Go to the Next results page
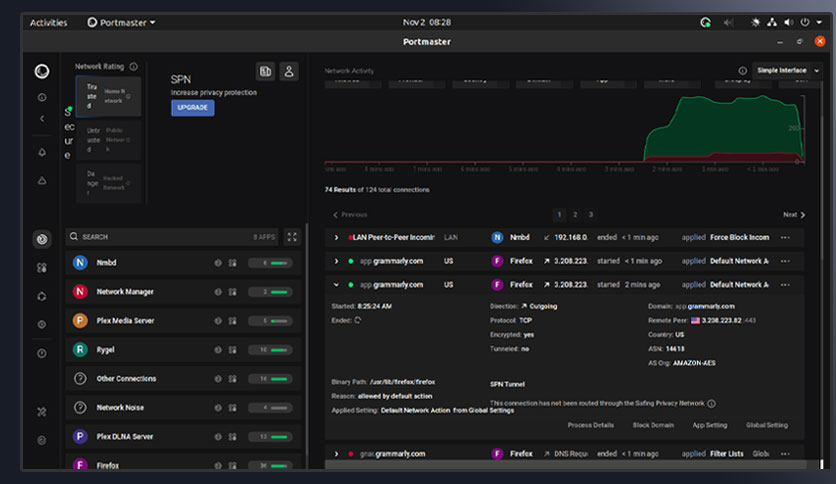836x484 pixels. (794, 215)
